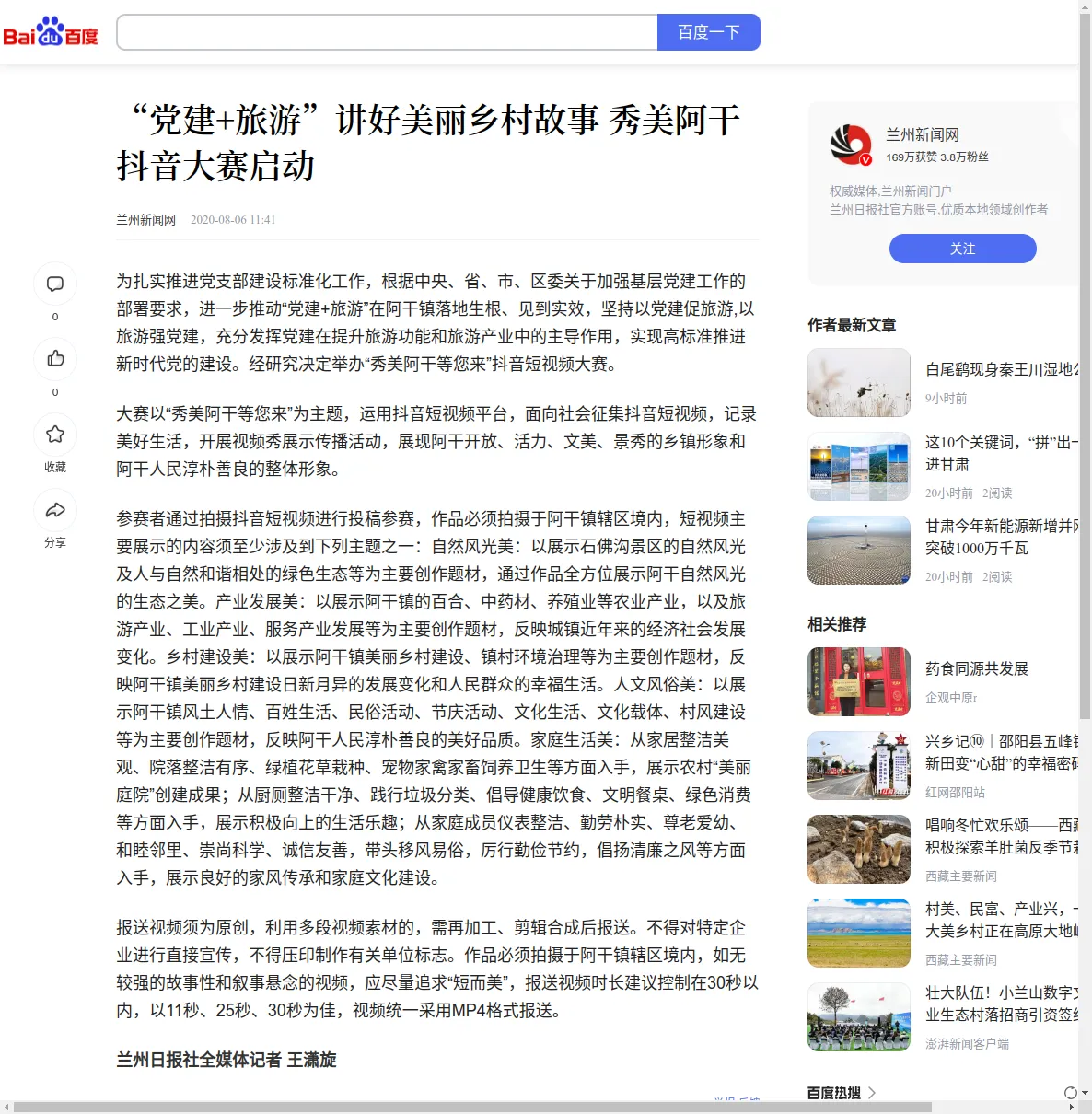Open article 白尾鹞现身秦王川湿地公园
The image size is (1092, 1114).
(1002, 369)
